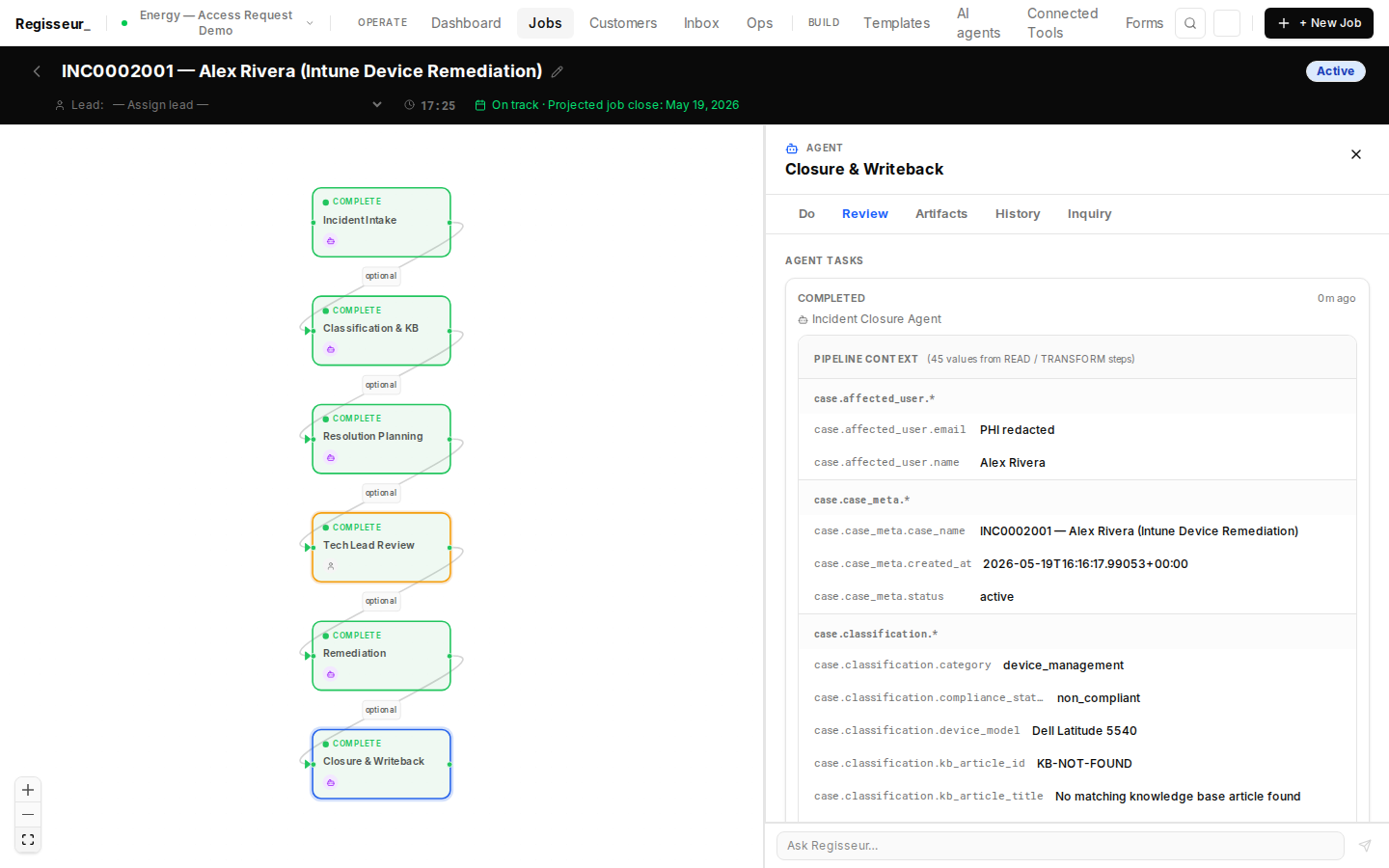Screen dimensions: 1389x868
Task: Send the message with the paper plane icon
Action: click(1365, 846)
